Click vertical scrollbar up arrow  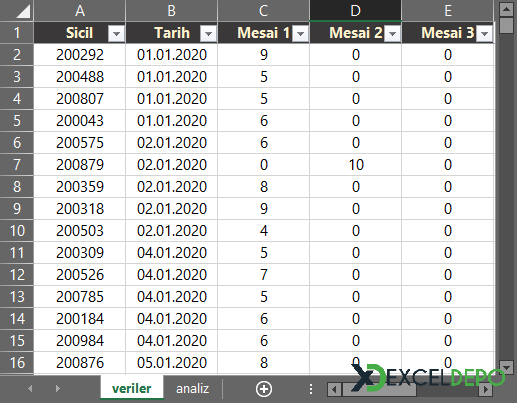point(506,9)
